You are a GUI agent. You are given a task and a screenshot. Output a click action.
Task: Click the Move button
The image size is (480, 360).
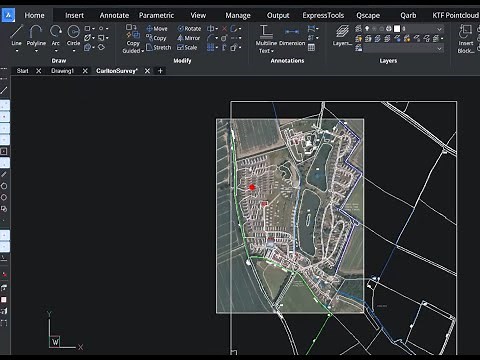pyautogui.click(x=157, y=29)
